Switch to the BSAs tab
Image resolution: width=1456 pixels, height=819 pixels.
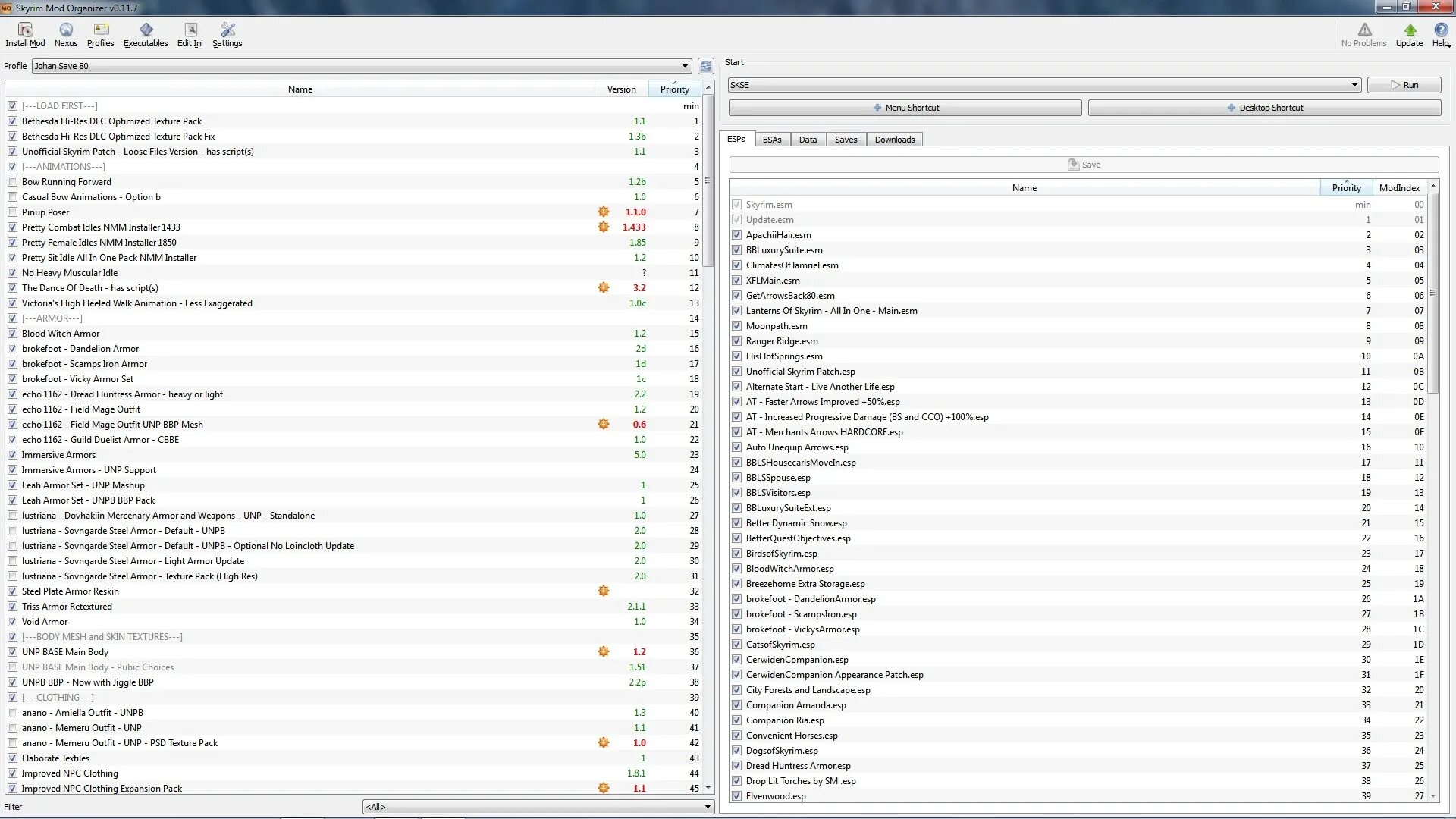click(772, 140)
